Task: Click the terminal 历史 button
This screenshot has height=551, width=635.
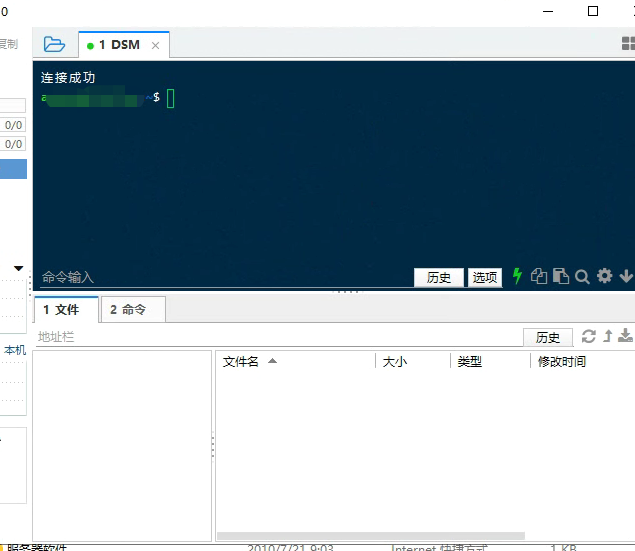Action: click(x=439, y=277)
